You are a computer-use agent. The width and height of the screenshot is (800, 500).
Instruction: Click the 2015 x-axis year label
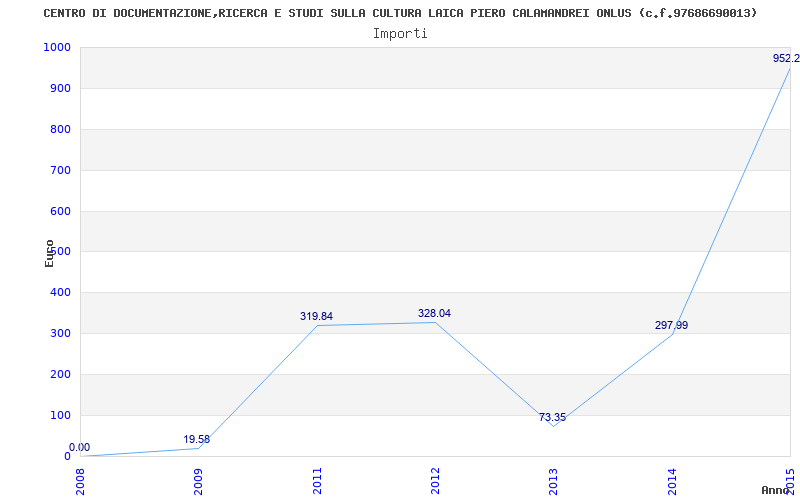click(x=790, y=481)
